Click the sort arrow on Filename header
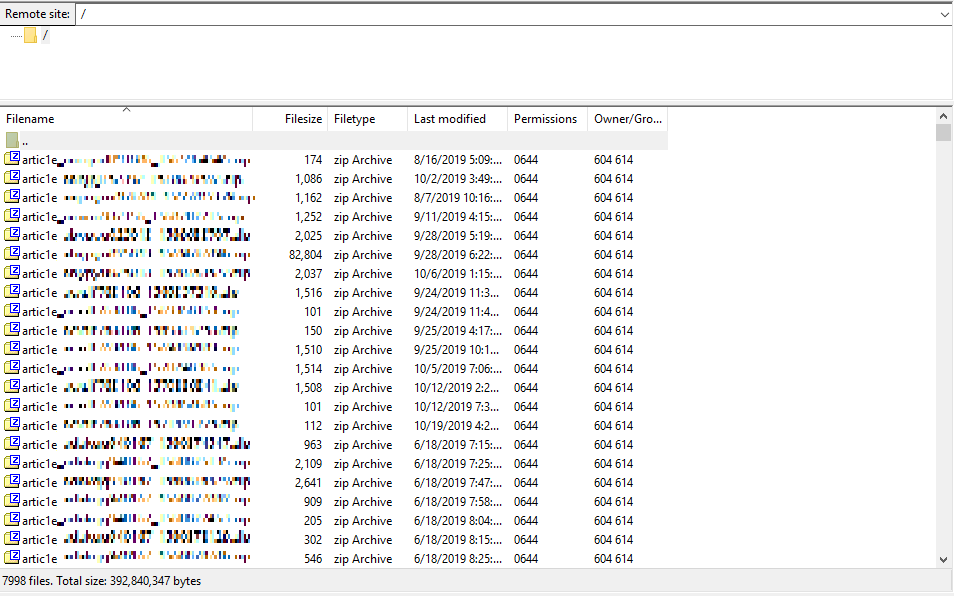Viewport: 954px width, 596px height. click(126, 111)
